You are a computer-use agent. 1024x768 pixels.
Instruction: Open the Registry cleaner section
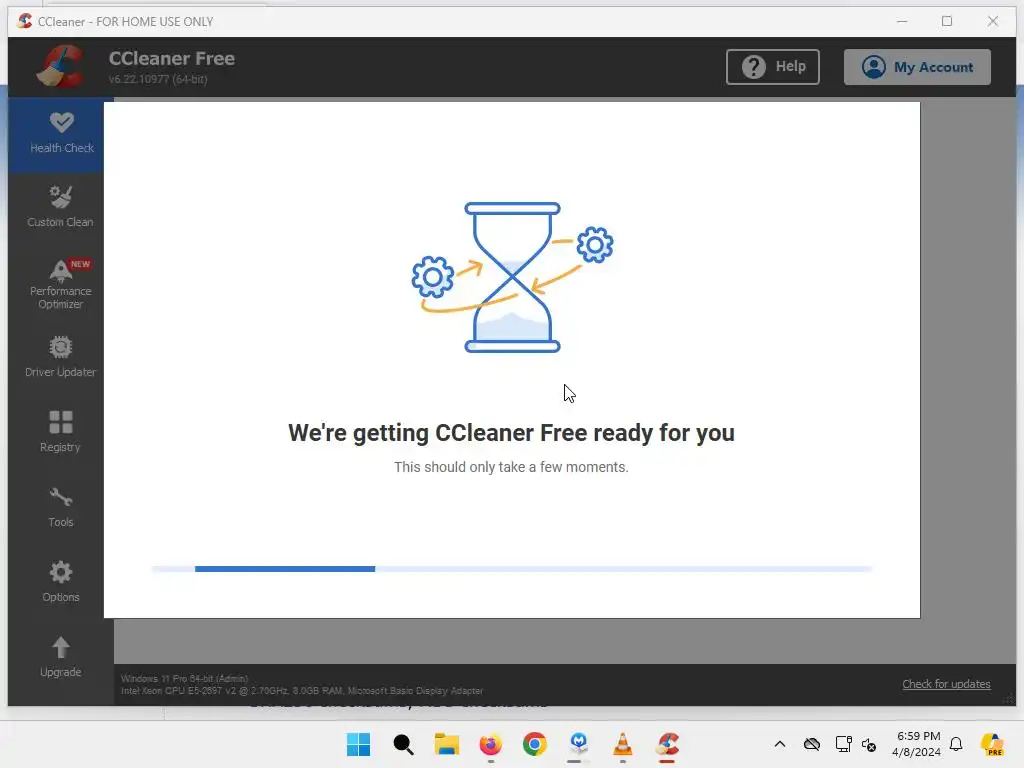click(x=61, y=432)
